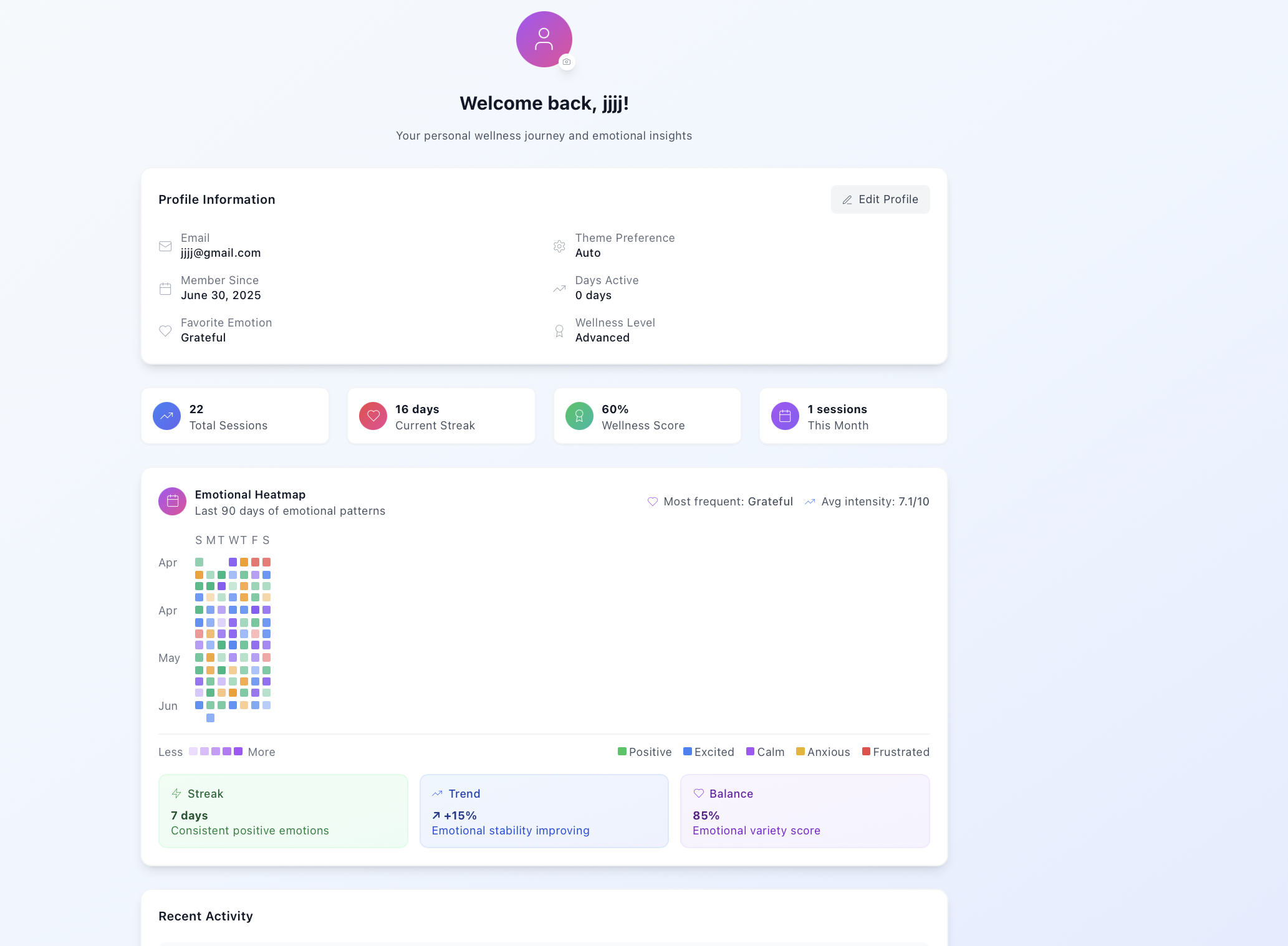Image resolution: width=1288 pixels, height=946 pixels.
Task: Click the profile avatar picture
Action: tap(543, 39)
